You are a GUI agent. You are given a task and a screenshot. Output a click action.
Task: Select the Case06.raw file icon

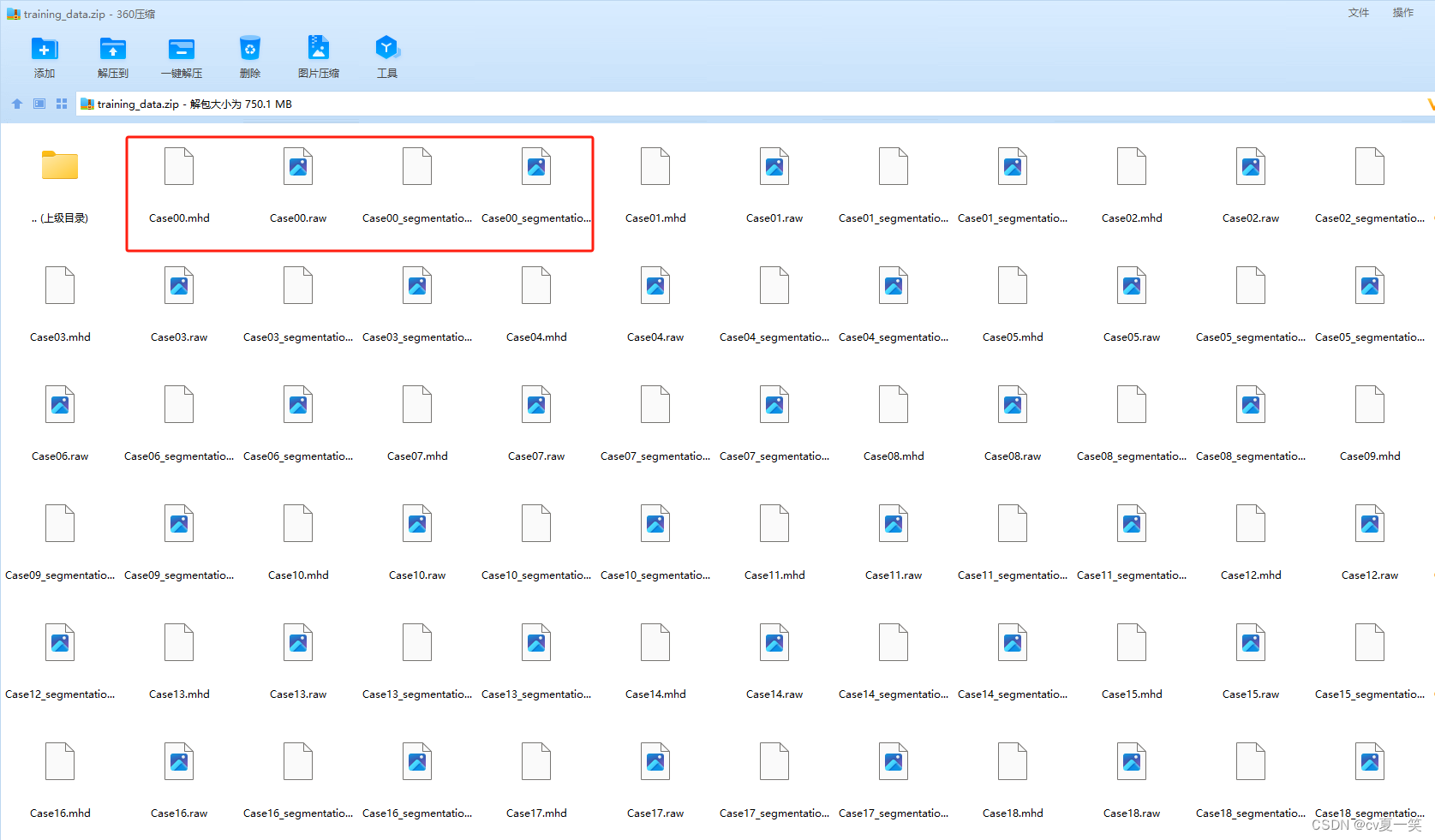(60, 404)
